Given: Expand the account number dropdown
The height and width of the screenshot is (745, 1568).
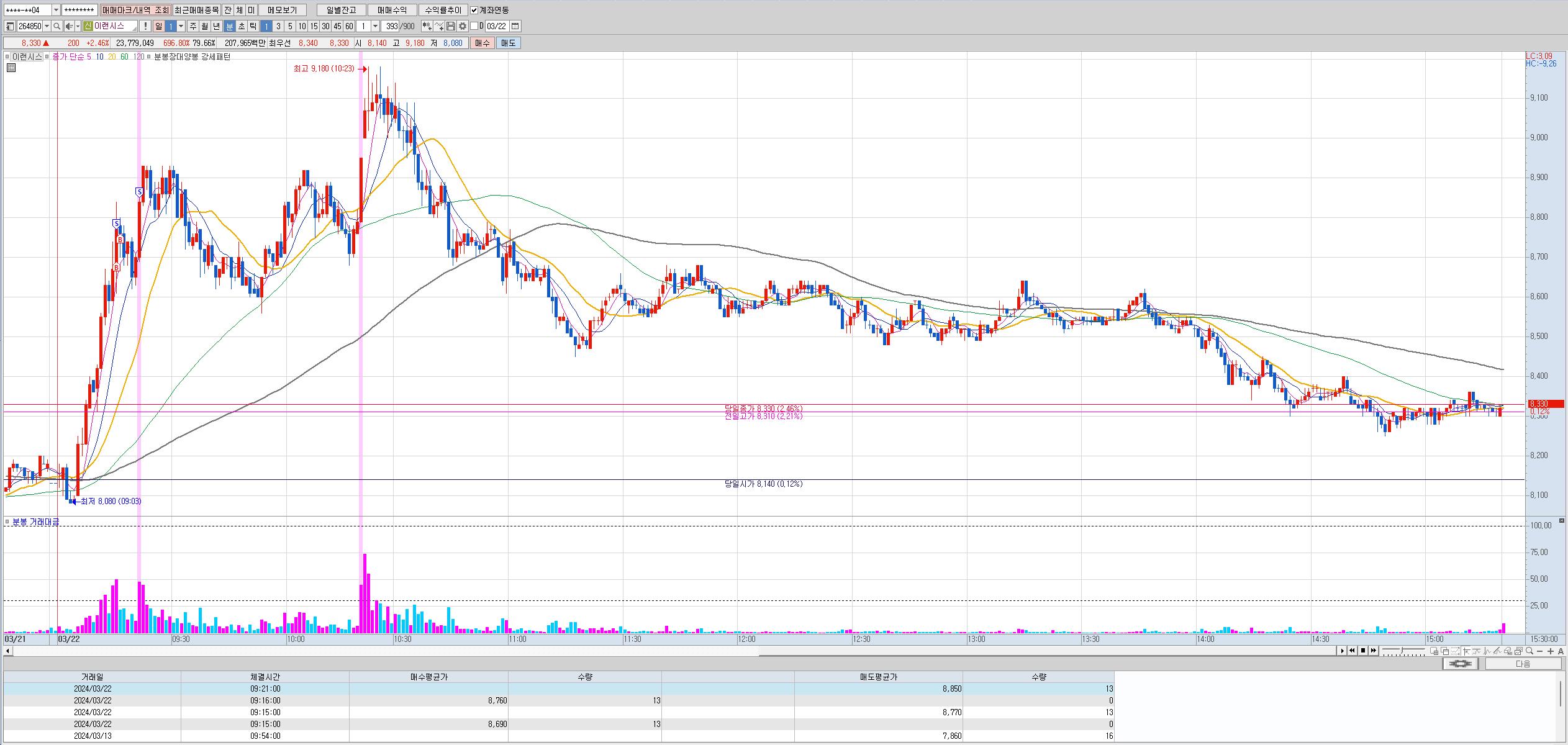Looking at the screenshot, I should tap(56, 10).
